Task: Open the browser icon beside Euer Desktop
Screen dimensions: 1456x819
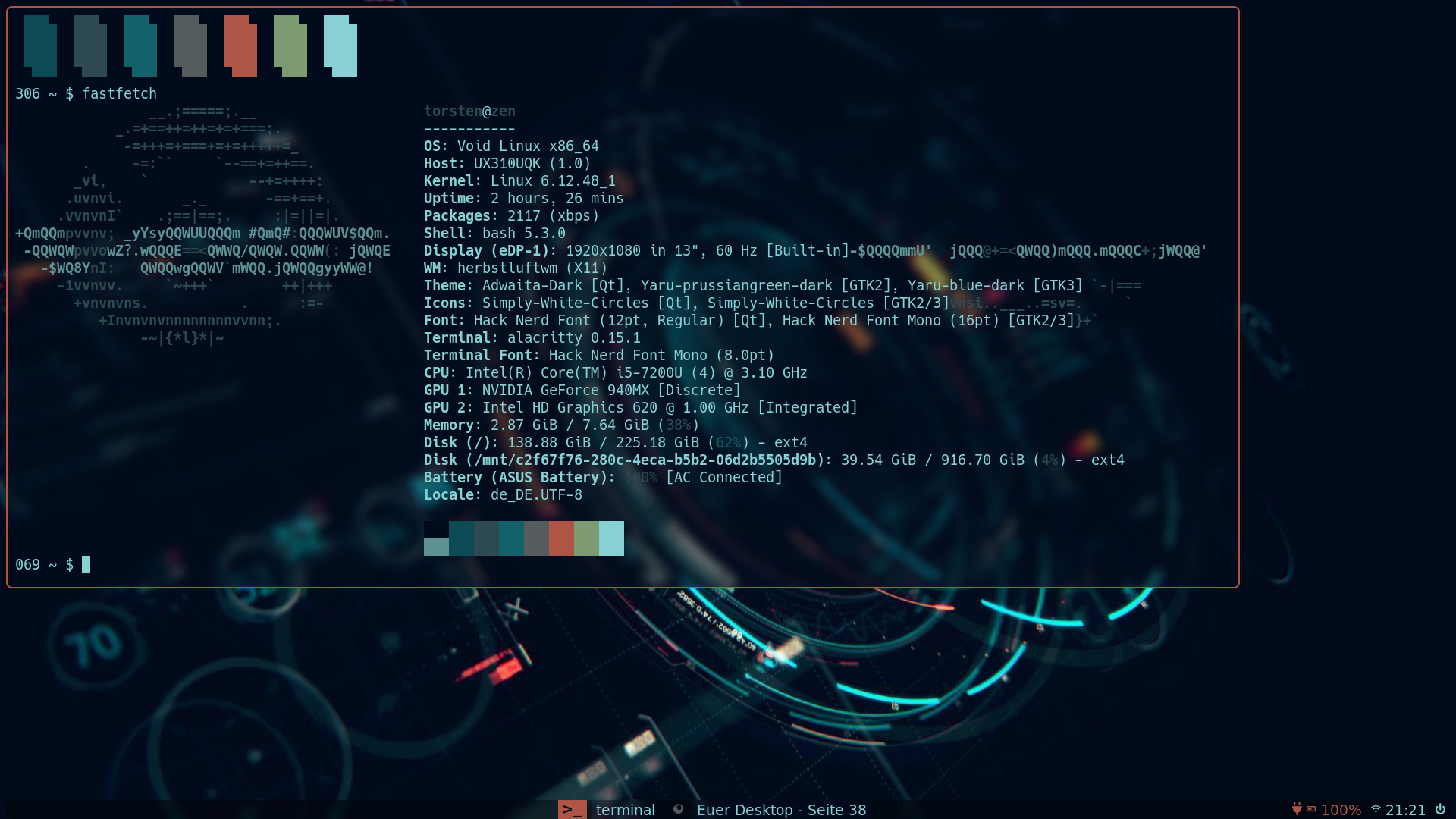Action: pyautogui.click(x=678, y=809)
